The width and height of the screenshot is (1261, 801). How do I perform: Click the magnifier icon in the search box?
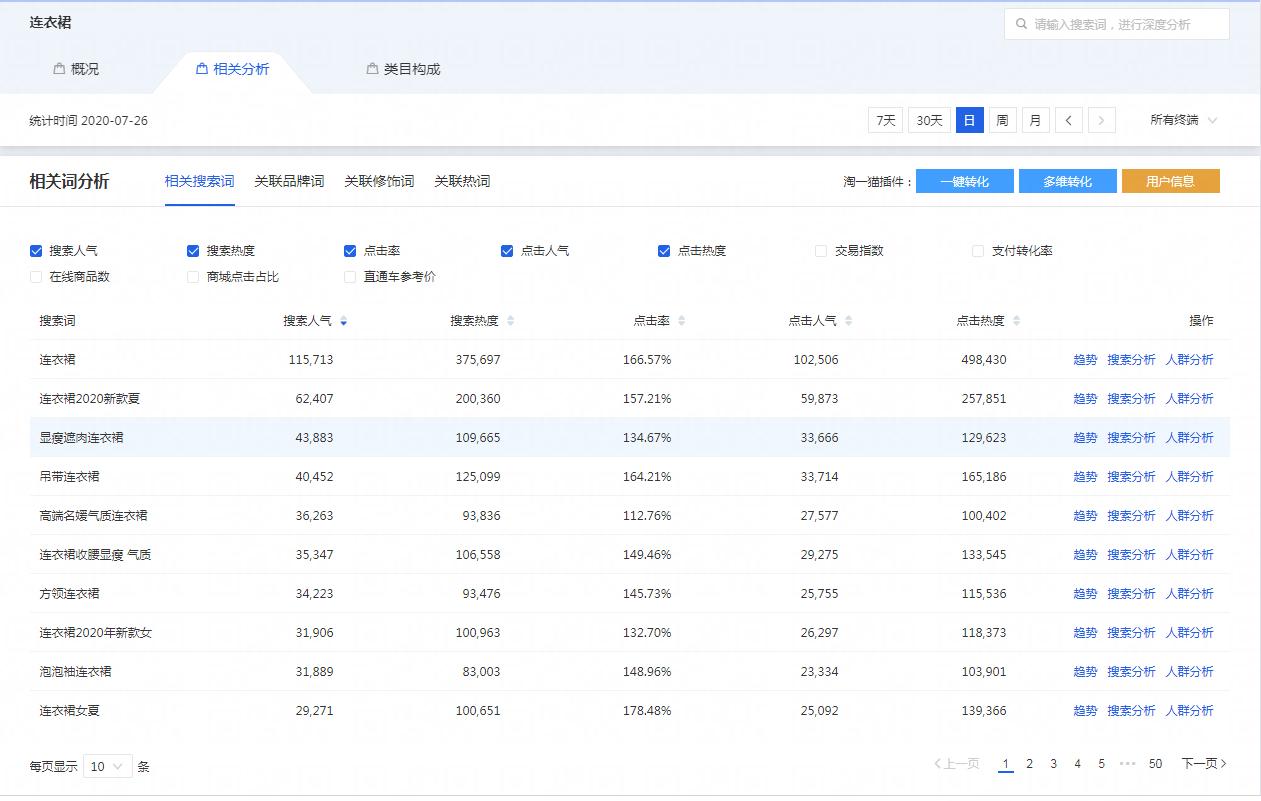click(x=1021, y=23)
